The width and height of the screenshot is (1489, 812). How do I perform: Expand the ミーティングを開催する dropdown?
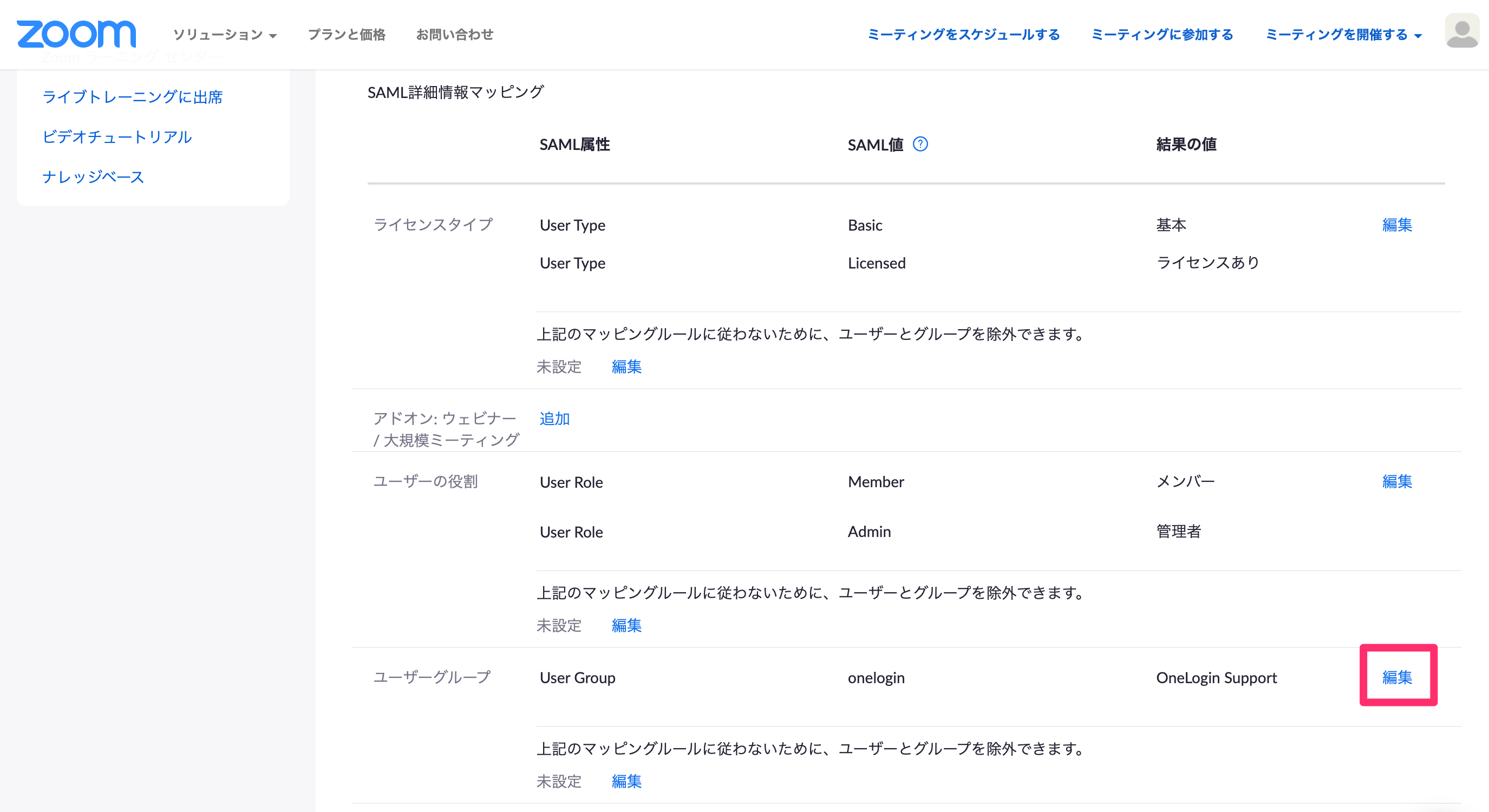[1343, 35]
